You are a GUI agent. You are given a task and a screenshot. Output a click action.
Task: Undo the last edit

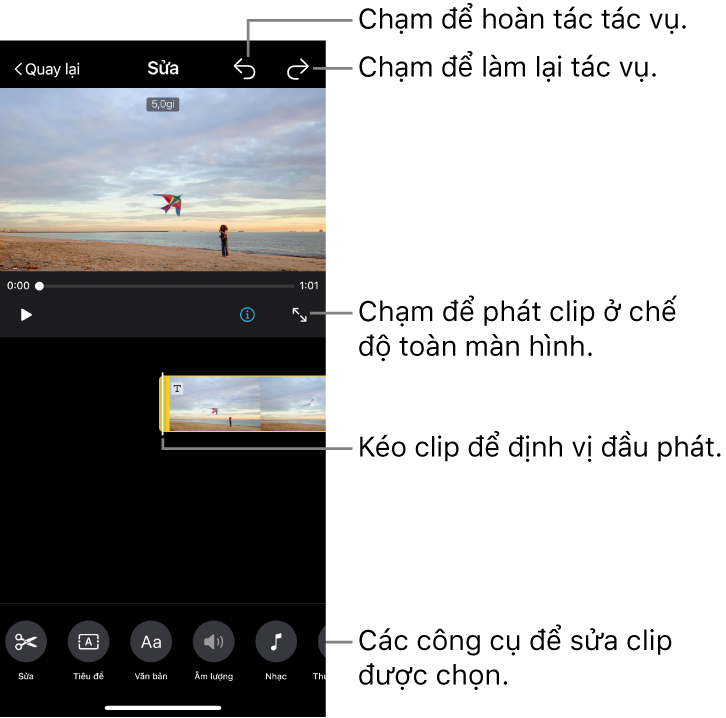tap(245, 69)
